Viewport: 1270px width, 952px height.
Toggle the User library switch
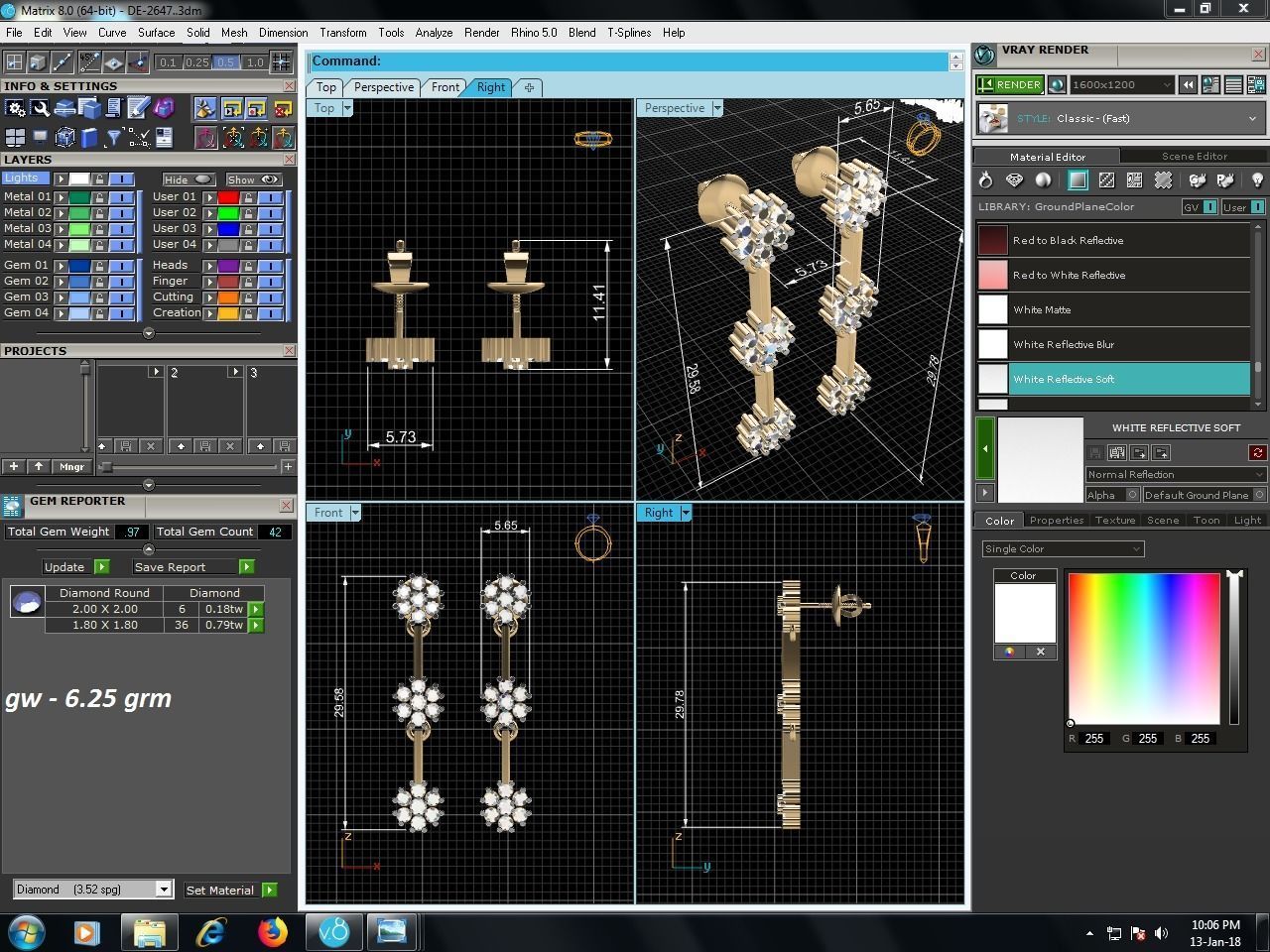(1257, 207)
